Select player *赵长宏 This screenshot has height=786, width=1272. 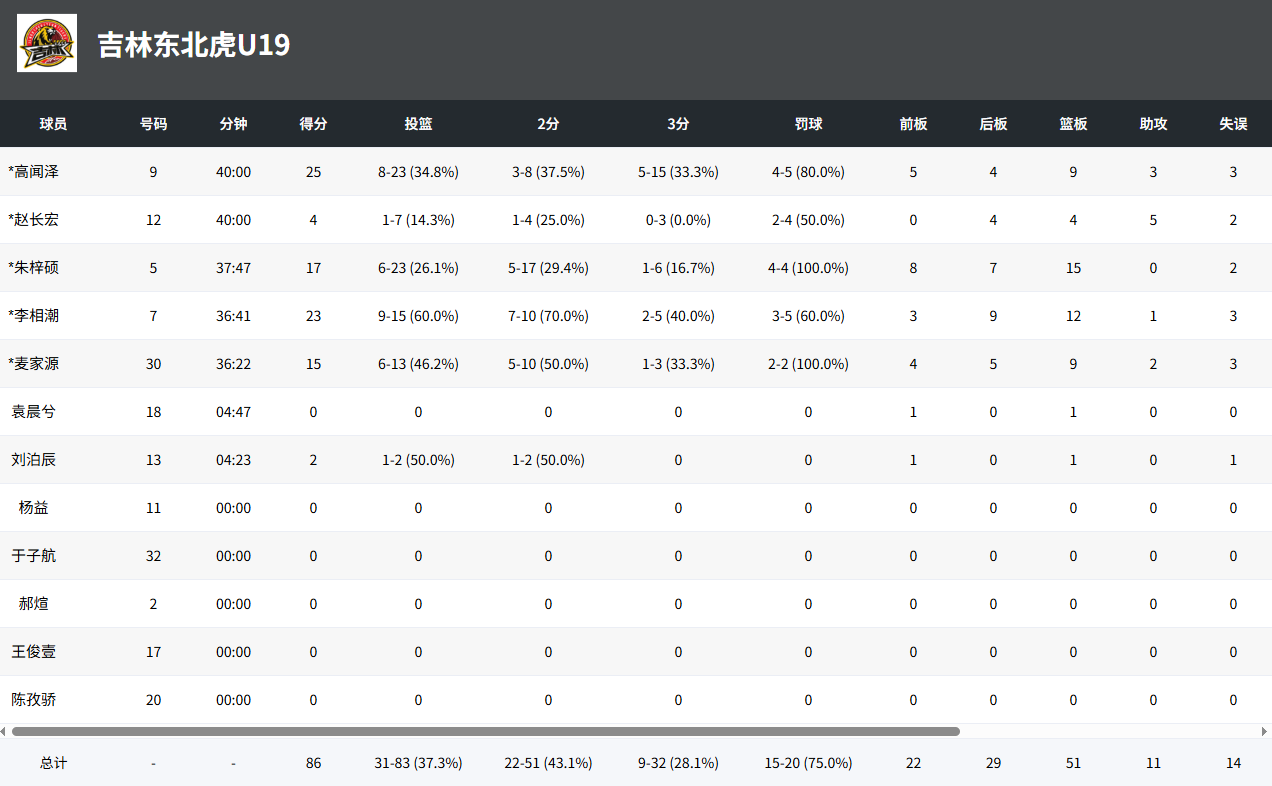(34, 220)
